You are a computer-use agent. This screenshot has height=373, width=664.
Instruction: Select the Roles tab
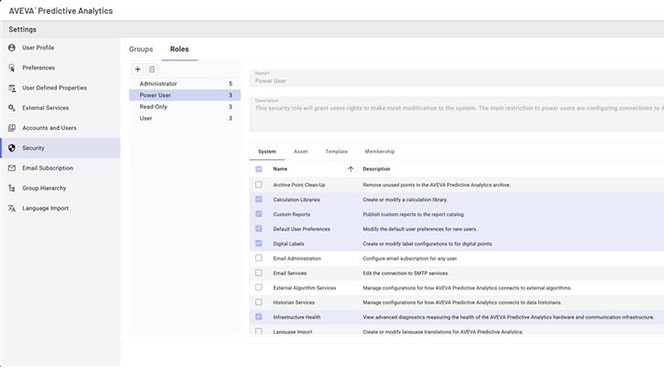tap(180, 49)
